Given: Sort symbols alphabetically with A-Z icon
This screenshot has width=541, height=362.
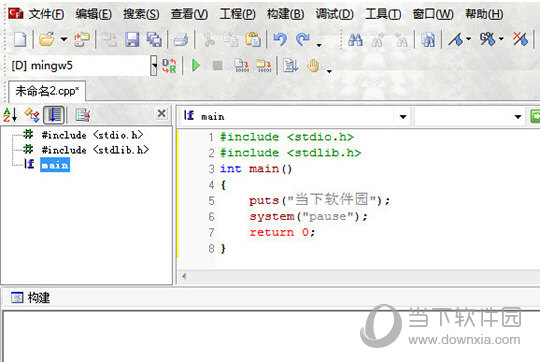Looking at the screenshot, I should tap(10, 115).
